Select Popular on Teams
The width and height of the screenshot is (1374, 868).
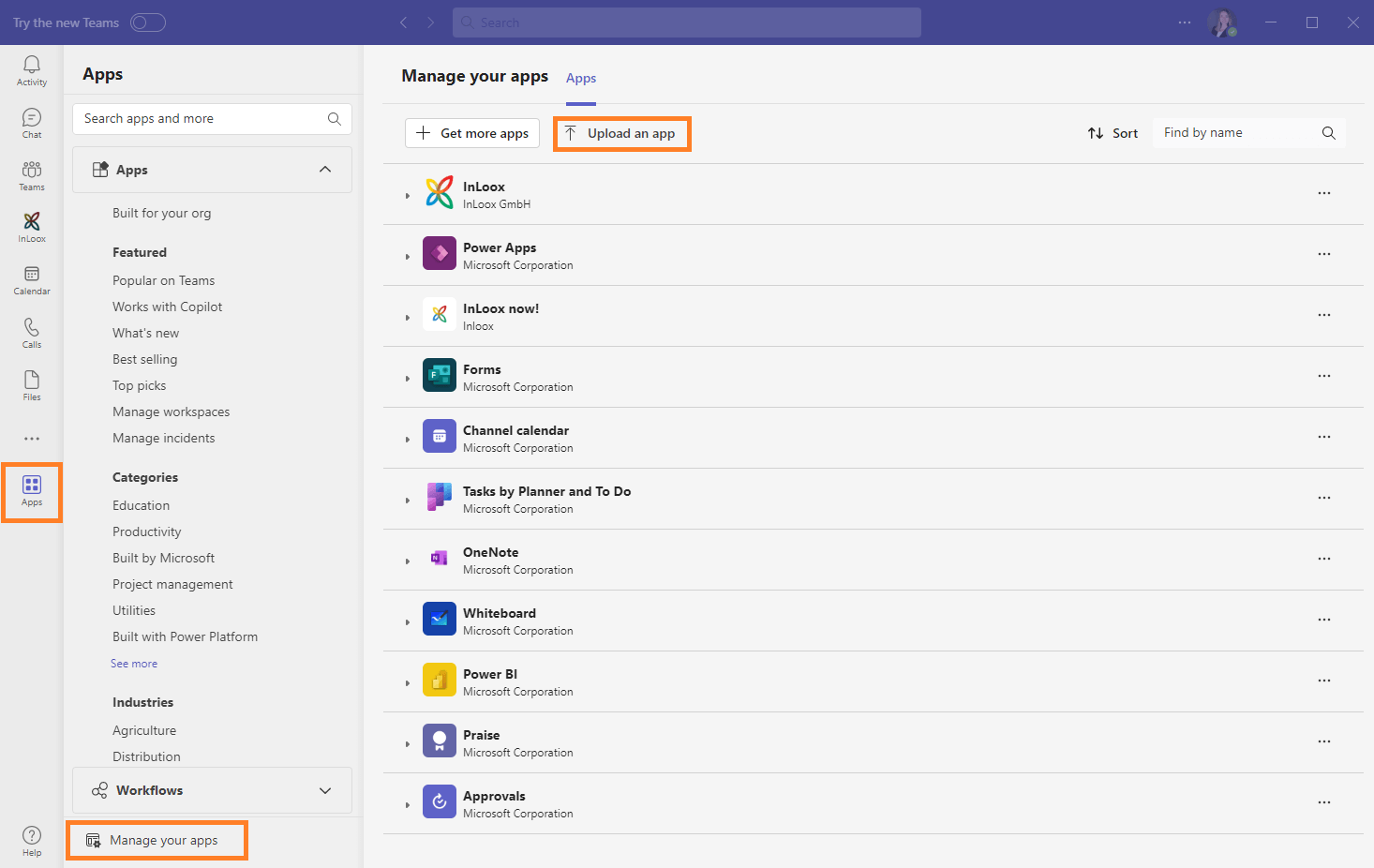[x=164, y=280]
